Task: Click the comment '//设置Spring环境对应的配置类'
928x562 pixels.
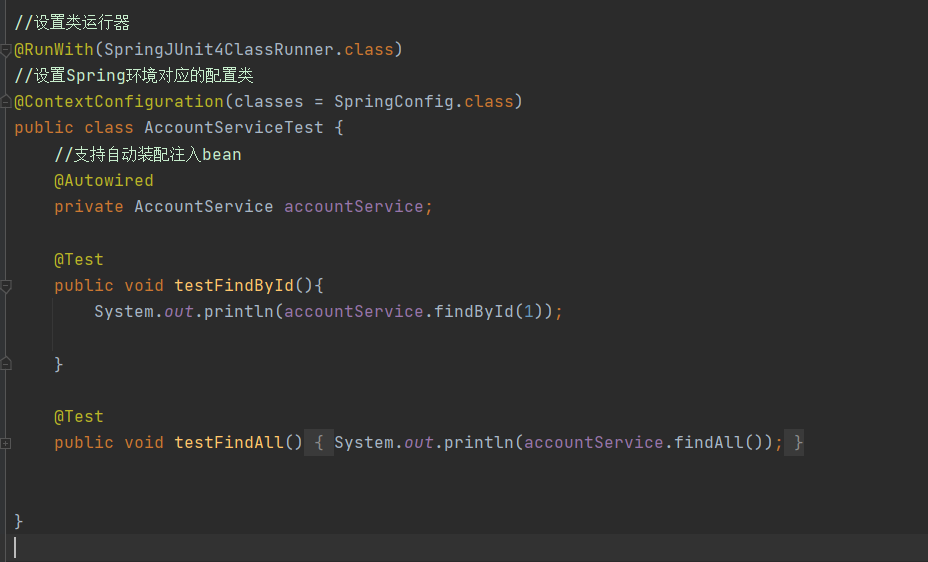Action: [134, 76]
